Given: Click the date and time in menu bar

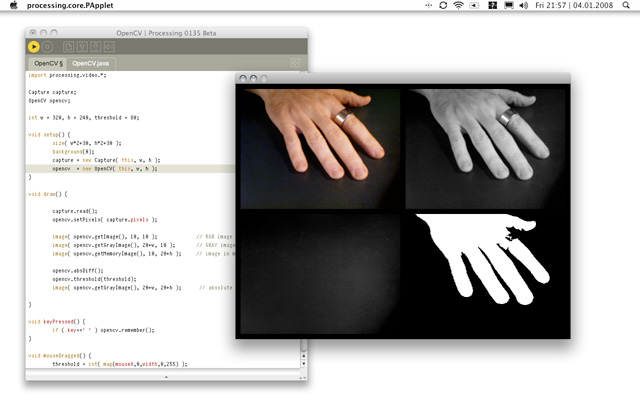Looking at the screenshot, I should pos(574,5).
